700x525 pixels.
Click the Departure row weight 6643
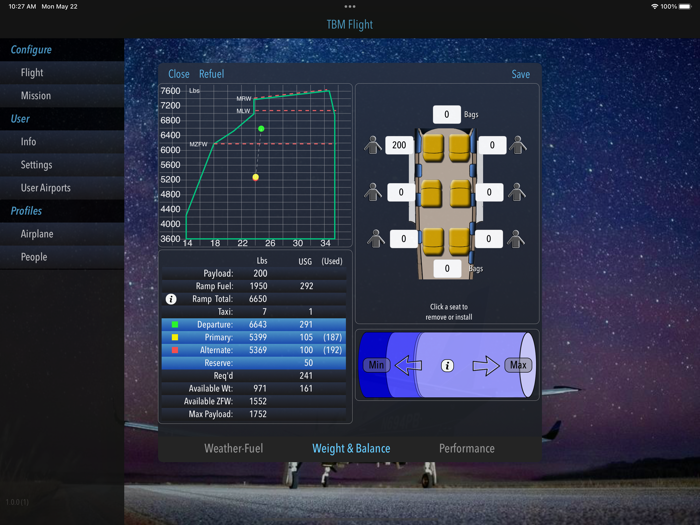tap(258, 325)
